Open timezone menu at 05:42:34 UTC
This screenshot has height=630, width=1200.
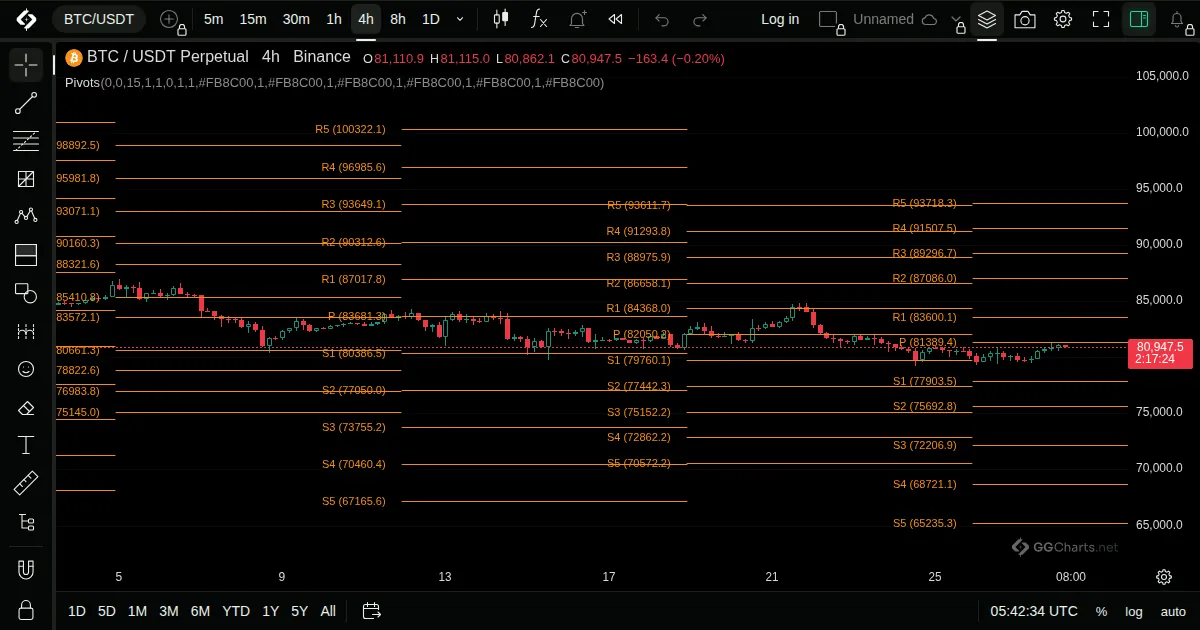[1034, 611]
